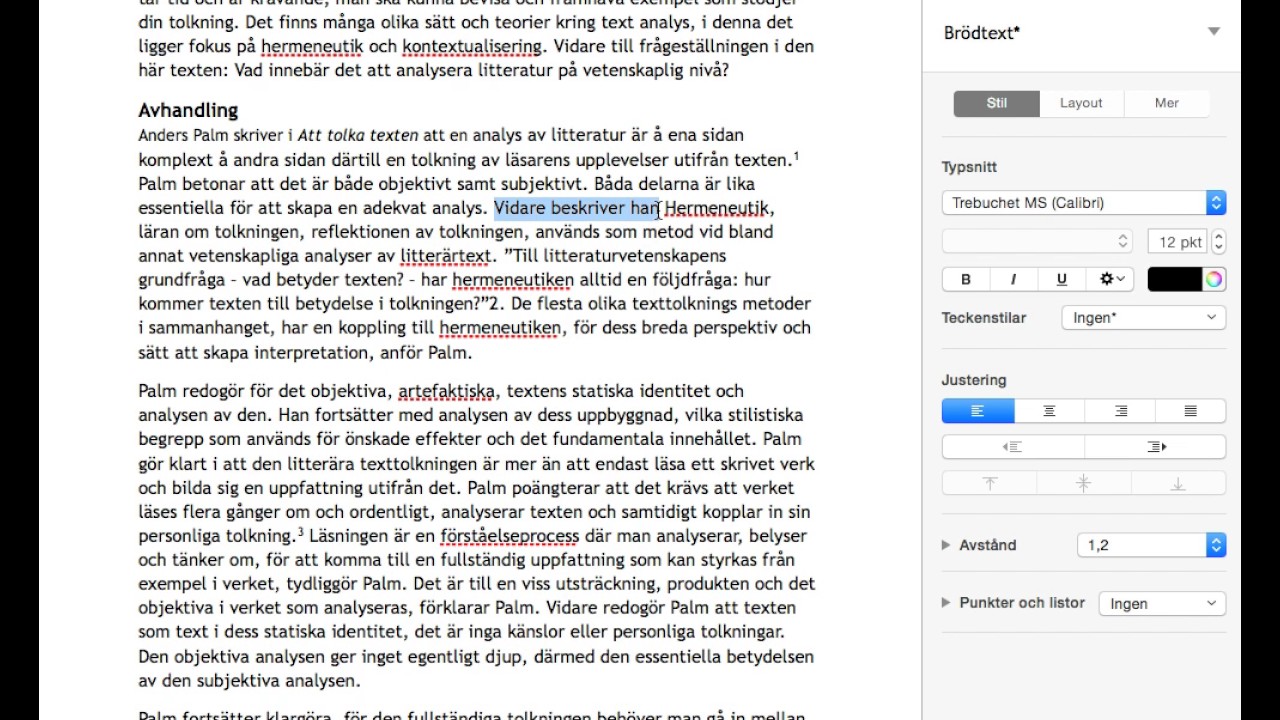This screenshot has height=720, width=1280.
Task: Center-align the paragraph text
Action: coord(1049,411)
